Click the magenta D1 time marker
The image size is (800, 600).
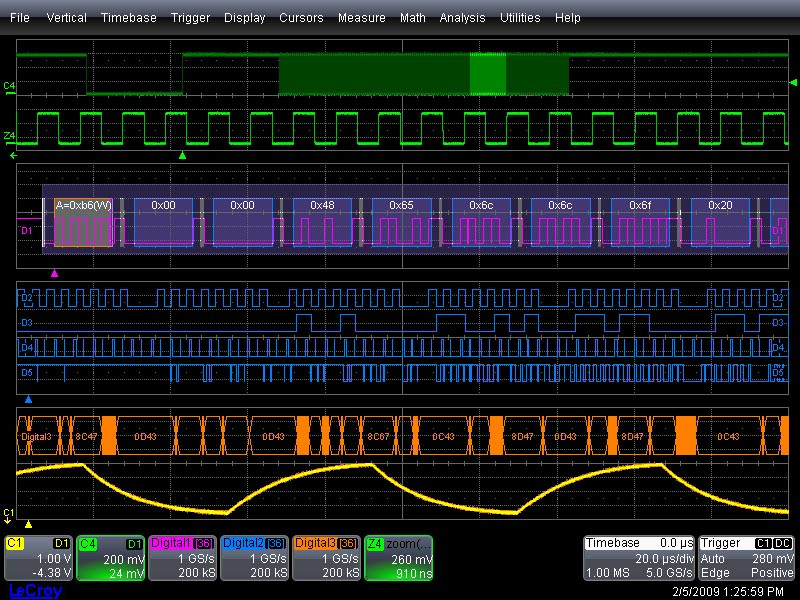54,272
